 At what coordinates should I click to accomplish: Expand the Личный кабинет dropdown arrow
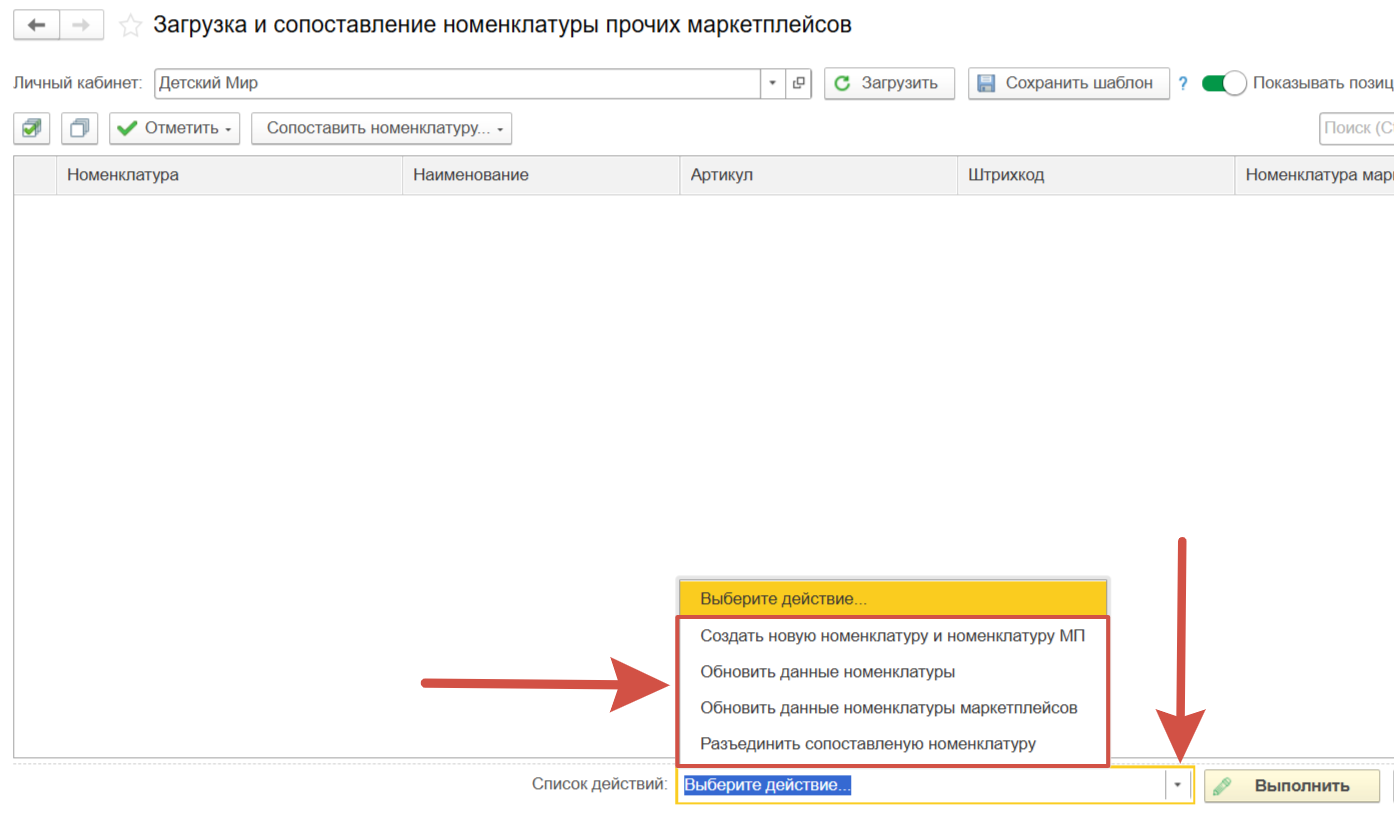(x=772, y=83)
